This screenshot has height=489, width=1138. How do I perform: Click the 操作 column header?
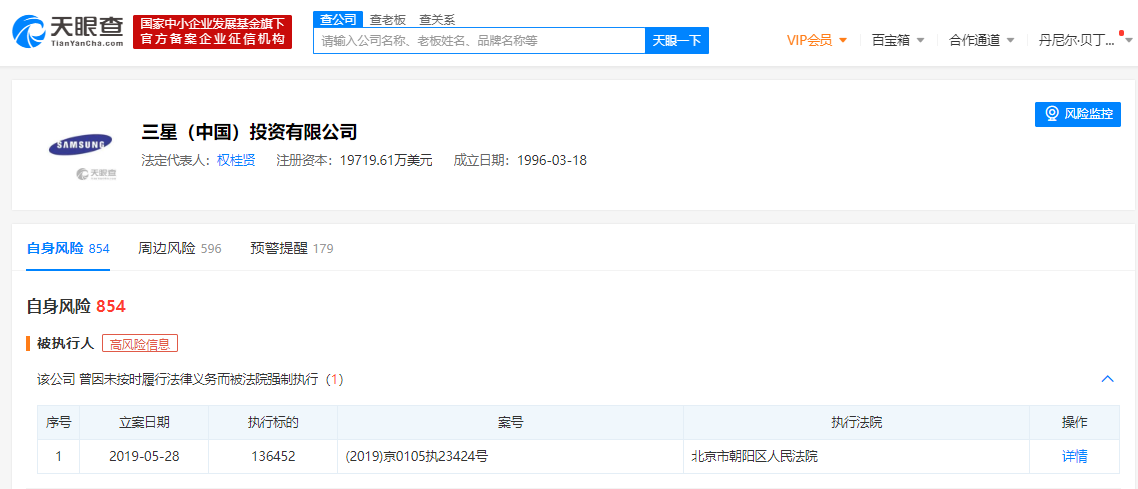[1074, 422]
